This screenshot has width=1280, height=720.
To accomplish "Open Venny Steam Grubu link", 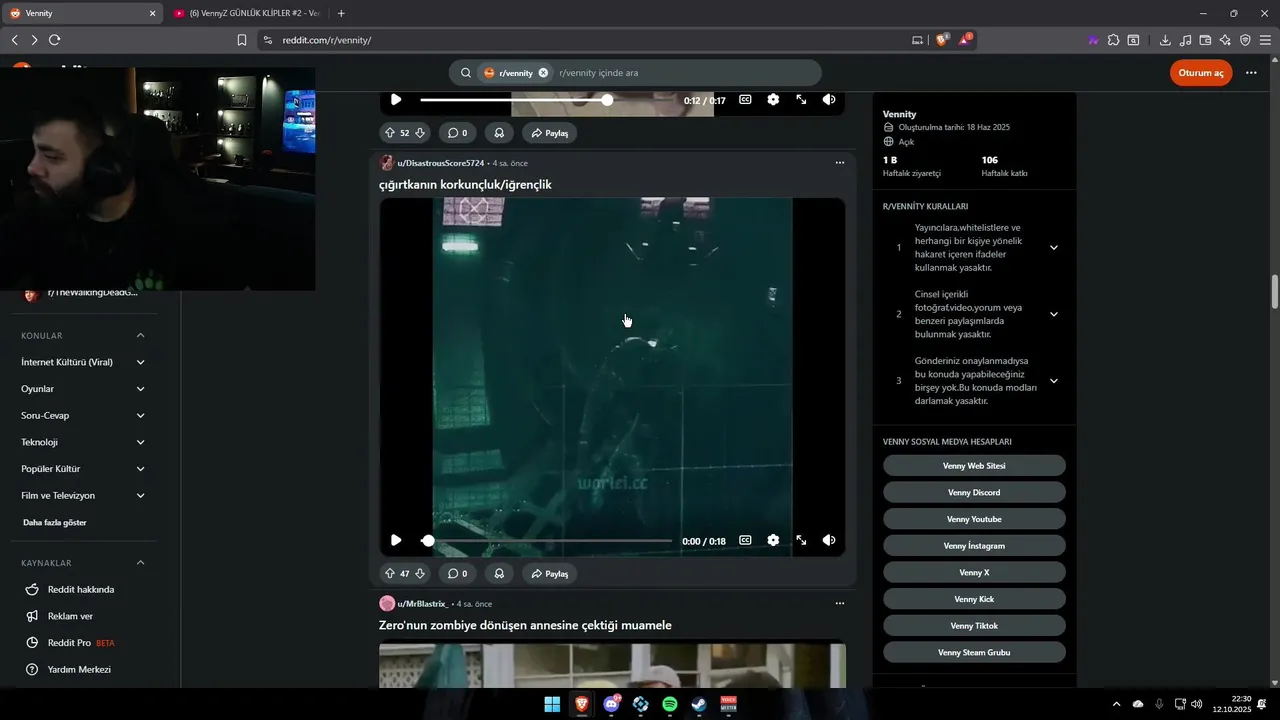I will 974,652.
